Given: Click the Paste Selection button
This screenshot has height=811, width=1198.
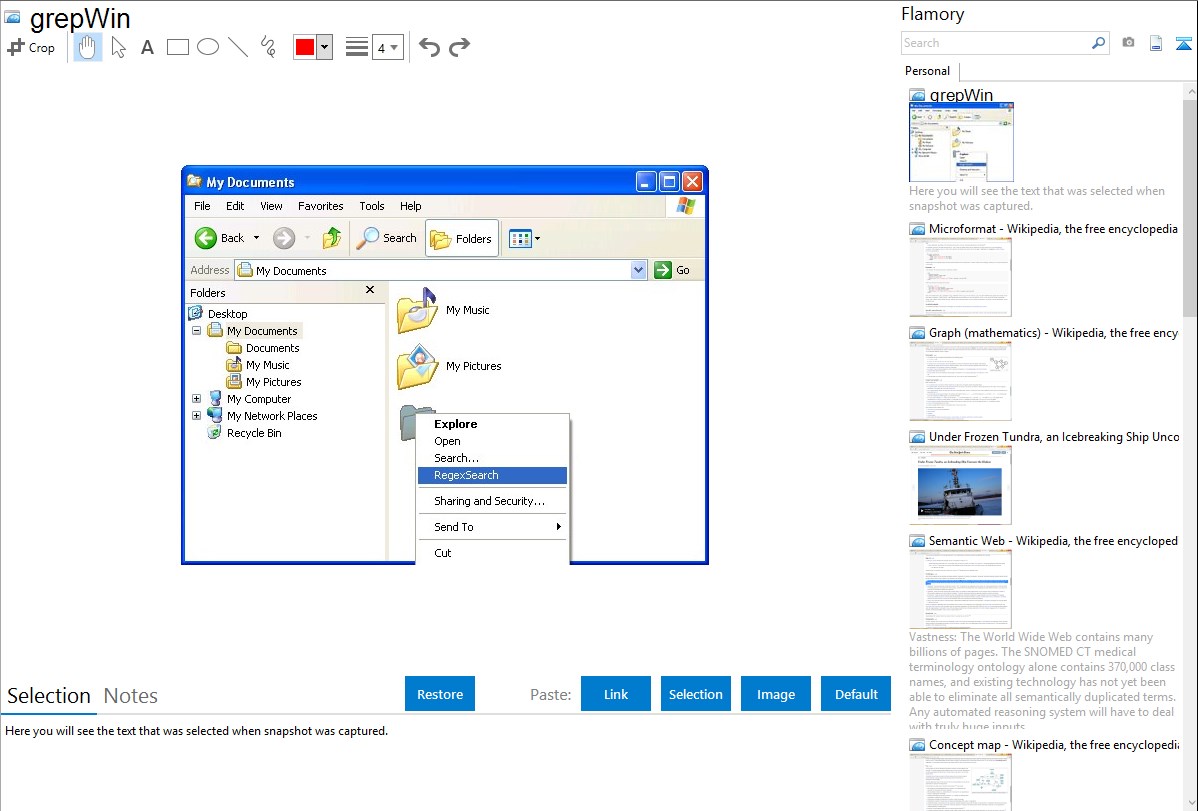Looking at the screenshot, I should 696,694.
